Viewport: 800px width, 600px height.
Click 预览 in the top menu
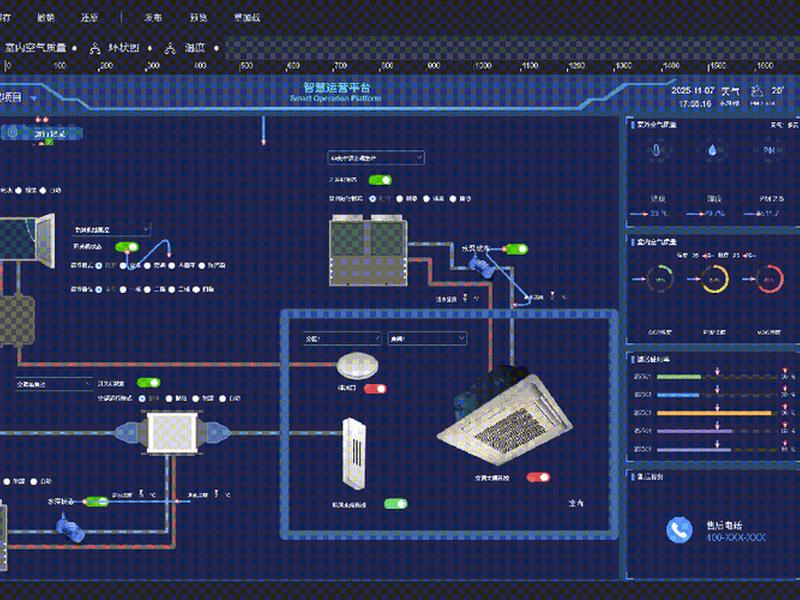[x=198, y=17]
